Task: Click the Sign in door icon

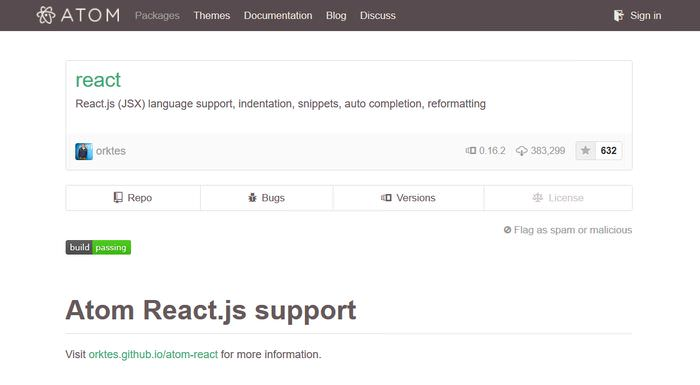Action: tap(618, 16)
